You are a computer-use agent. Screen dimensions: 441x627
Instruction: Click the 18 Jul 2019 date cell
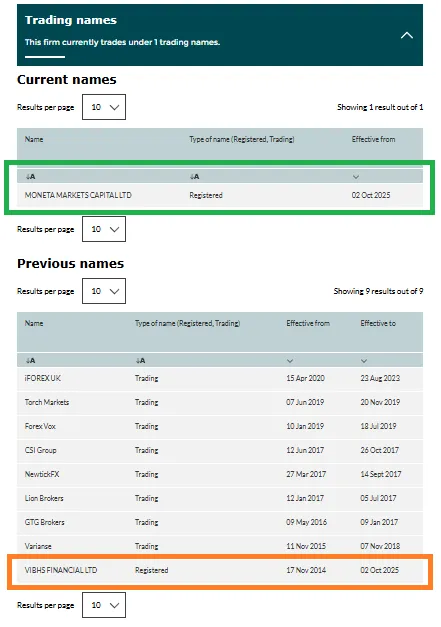tap(378, 426)
